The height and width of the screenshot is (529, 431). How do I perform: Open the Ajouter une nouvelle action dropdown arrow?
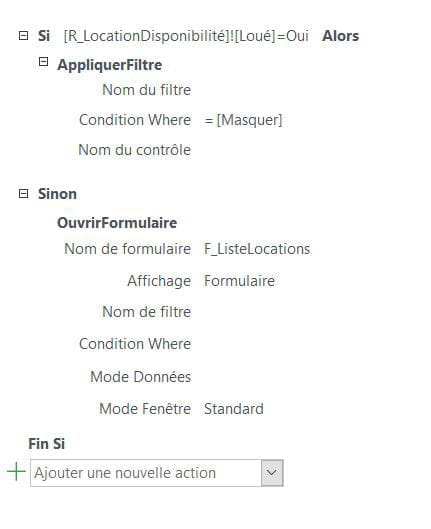pos(272,473)
